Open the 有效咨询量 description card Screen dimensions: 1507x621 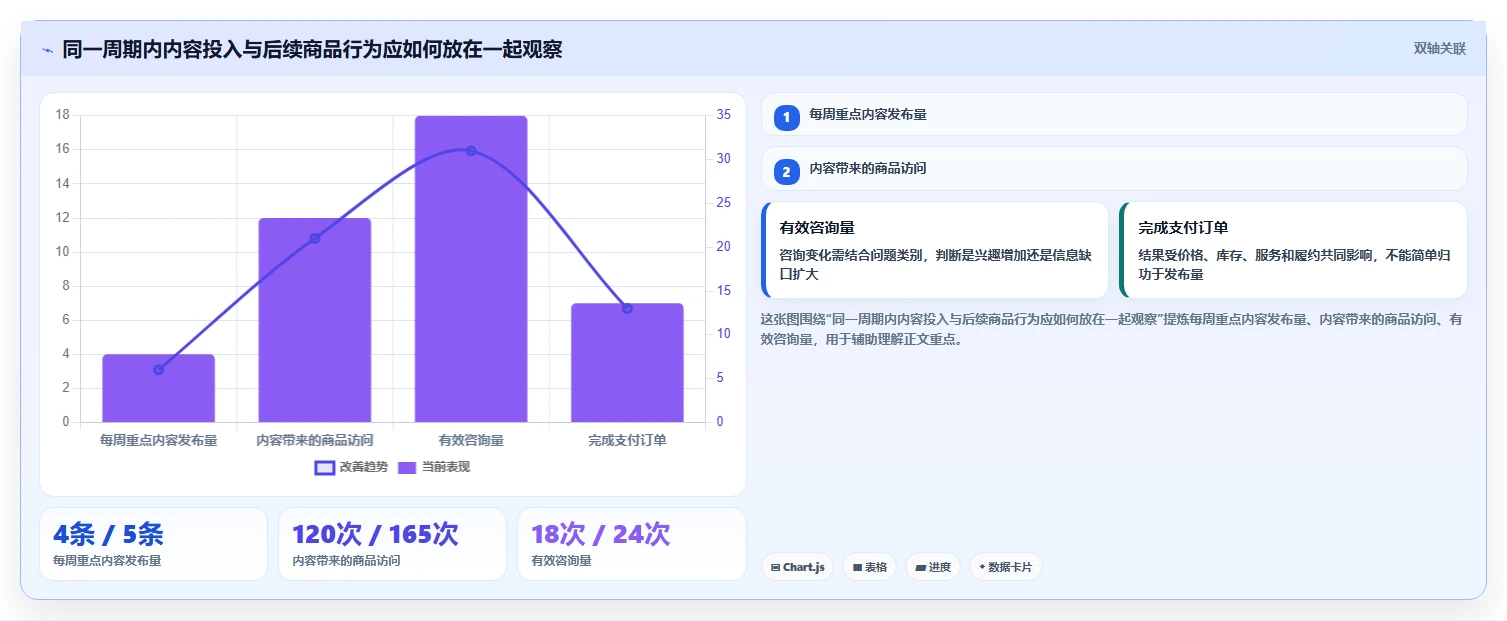tap(935, 250)
